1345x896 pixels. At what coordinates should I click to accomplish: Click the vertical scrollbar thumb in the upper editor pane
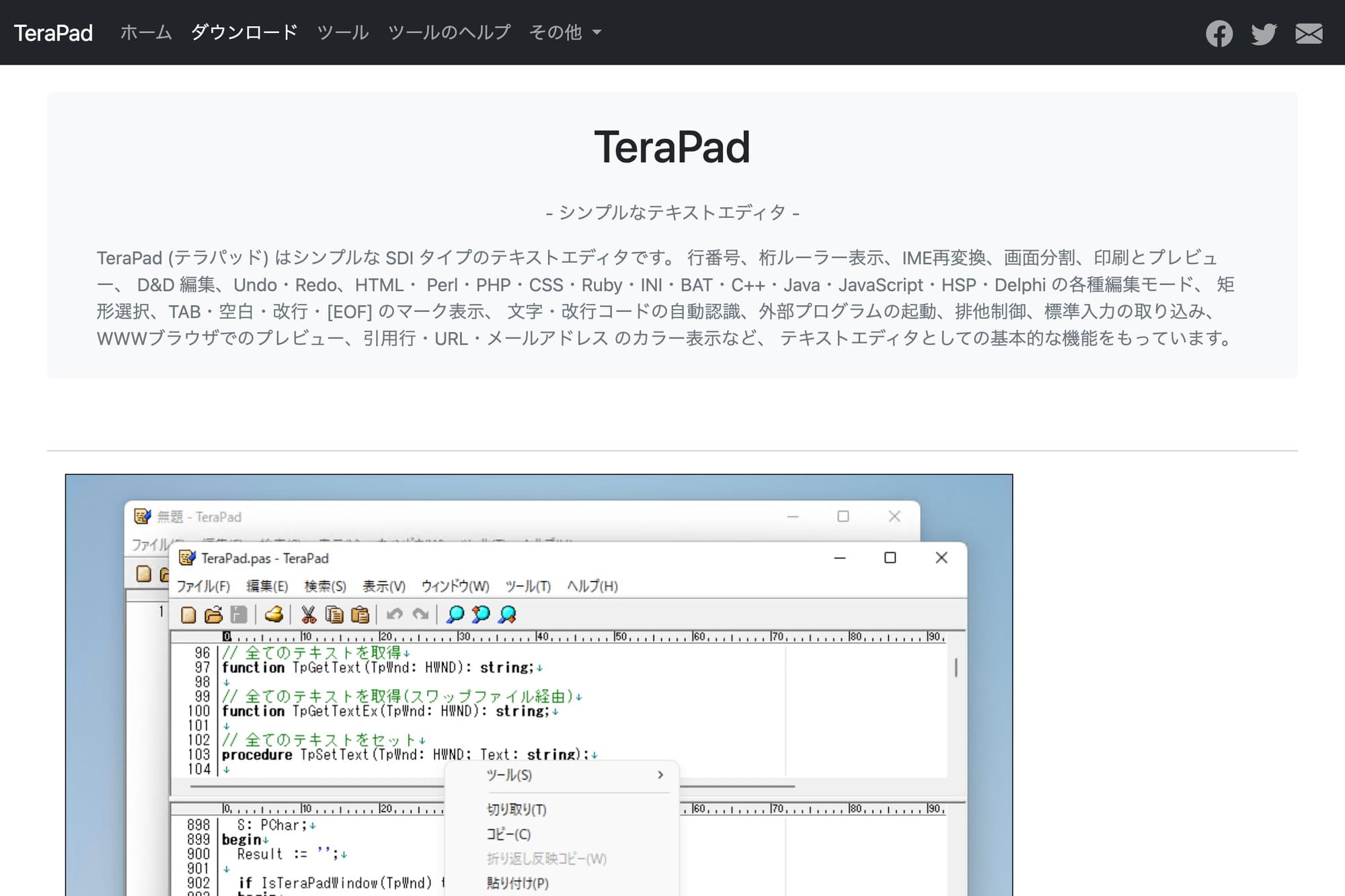pyautogui.click(x=956, y=667)
